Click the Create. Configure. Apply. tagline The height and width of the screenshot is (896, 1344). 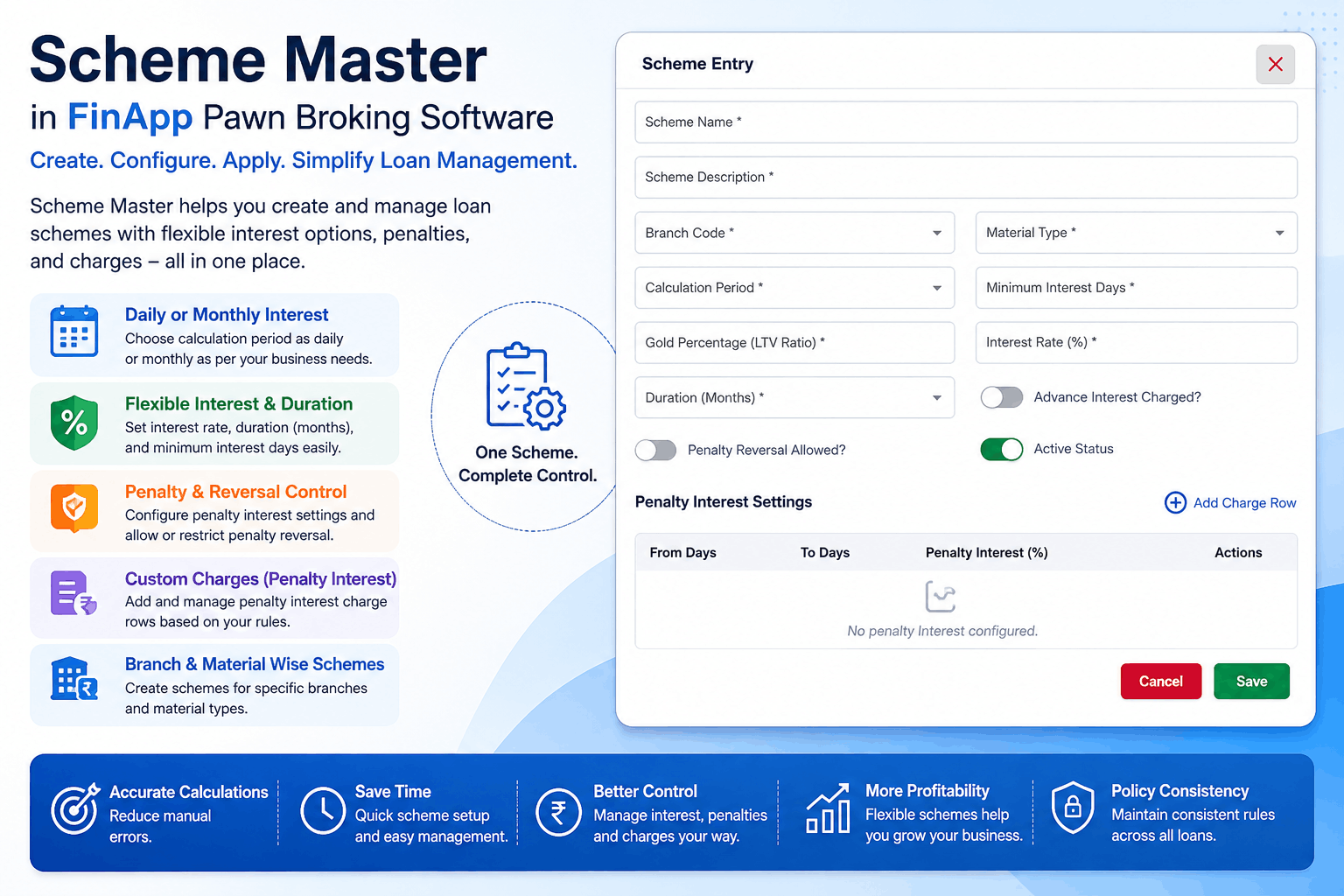(x=304, y=161)
